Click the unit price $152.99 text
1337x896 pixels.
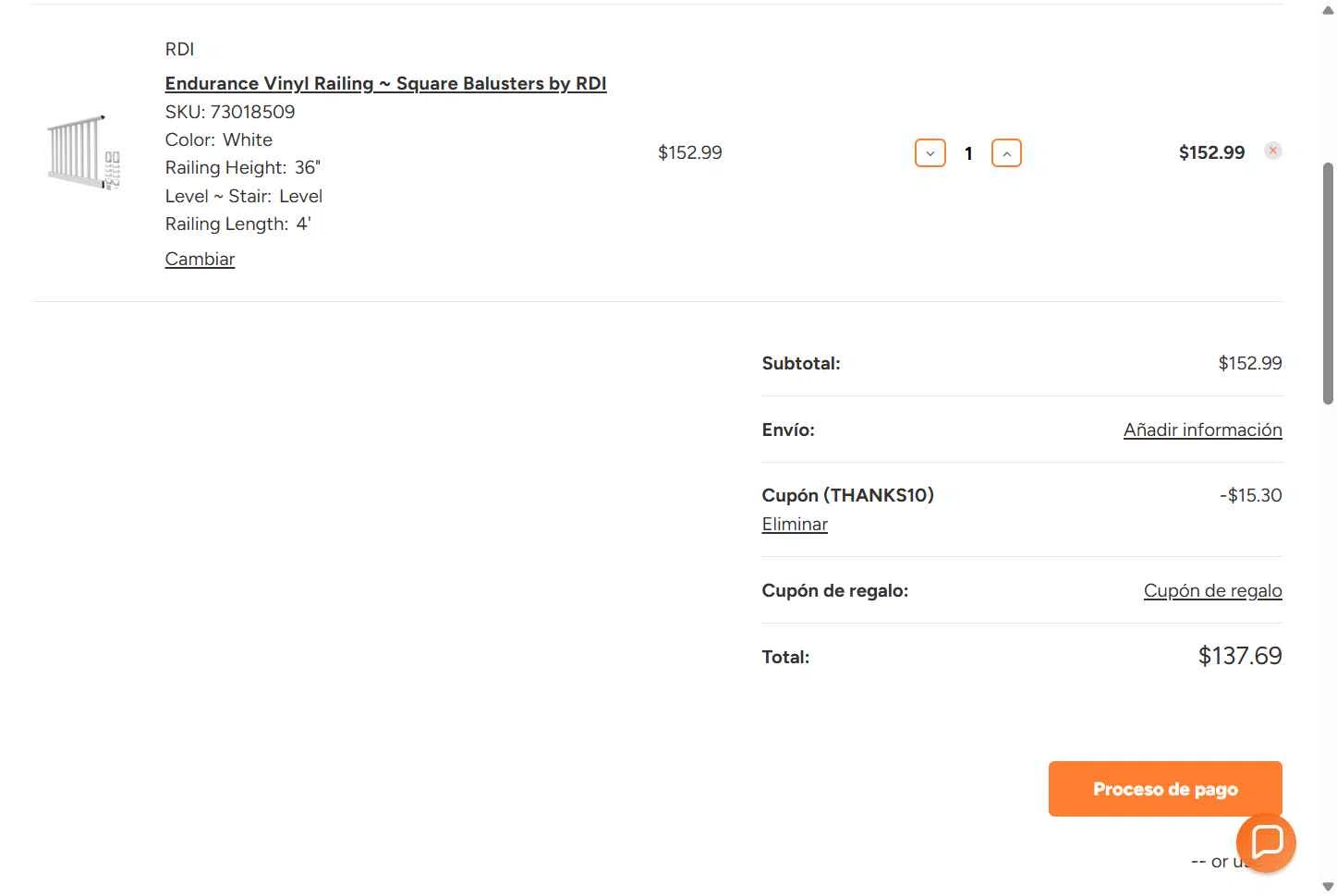click(690, 152)
